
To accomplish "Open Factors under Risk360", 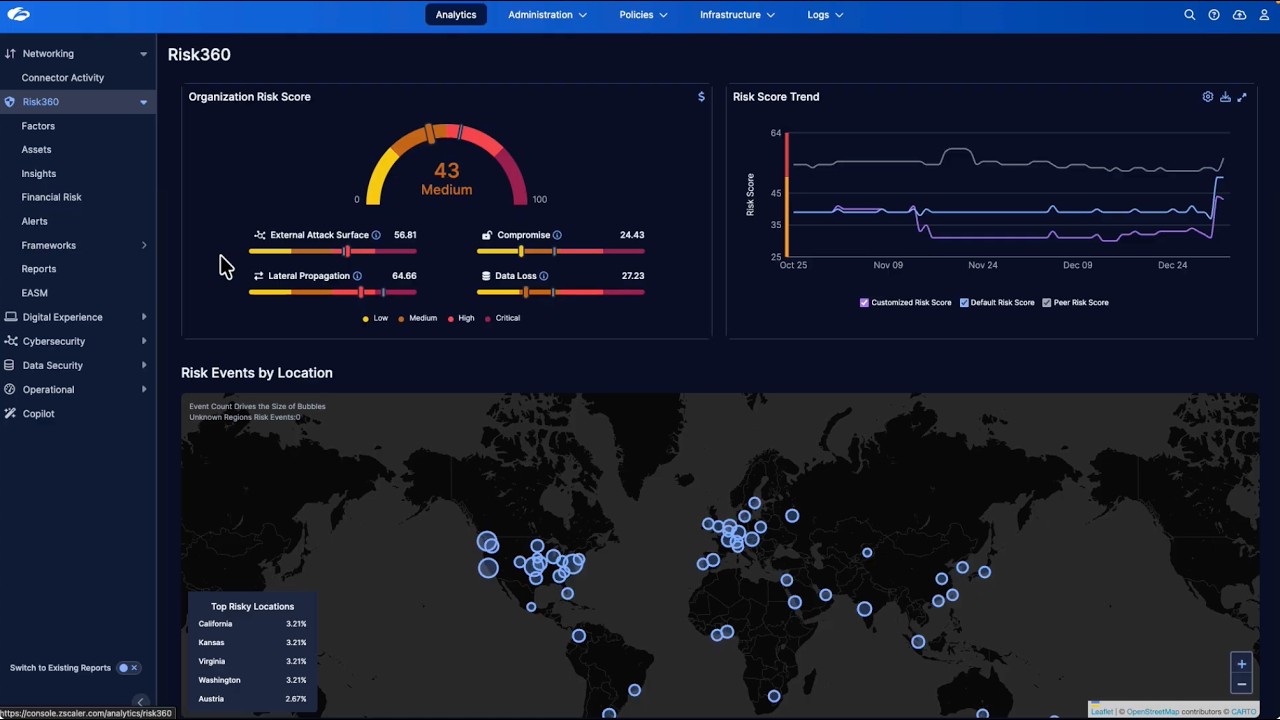I will [38, 126].
